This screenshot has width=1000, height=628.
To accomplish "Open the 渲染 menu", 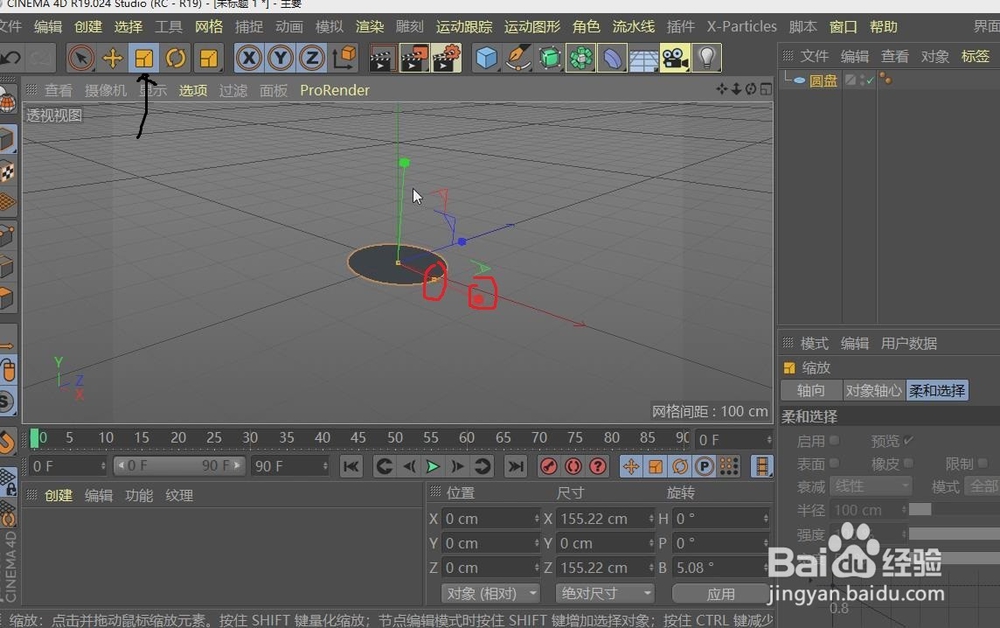I will (x=370, y=27).
